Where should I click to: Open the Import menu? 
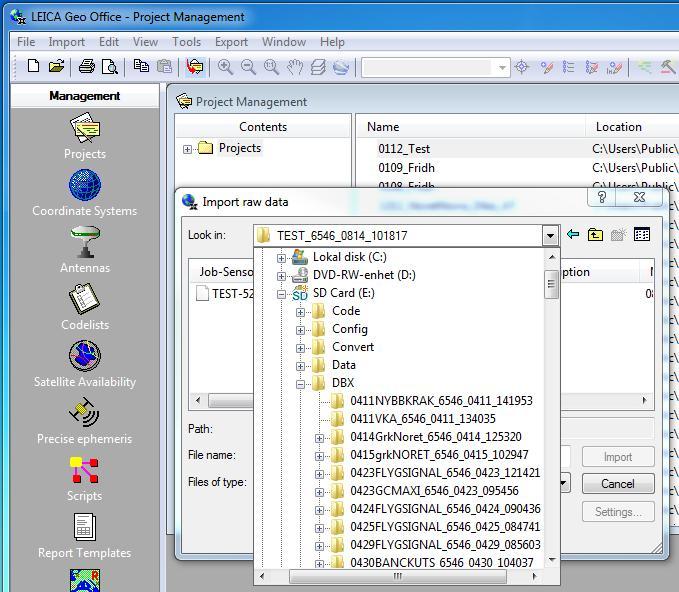pyautogui.click(x=66, y=42)
